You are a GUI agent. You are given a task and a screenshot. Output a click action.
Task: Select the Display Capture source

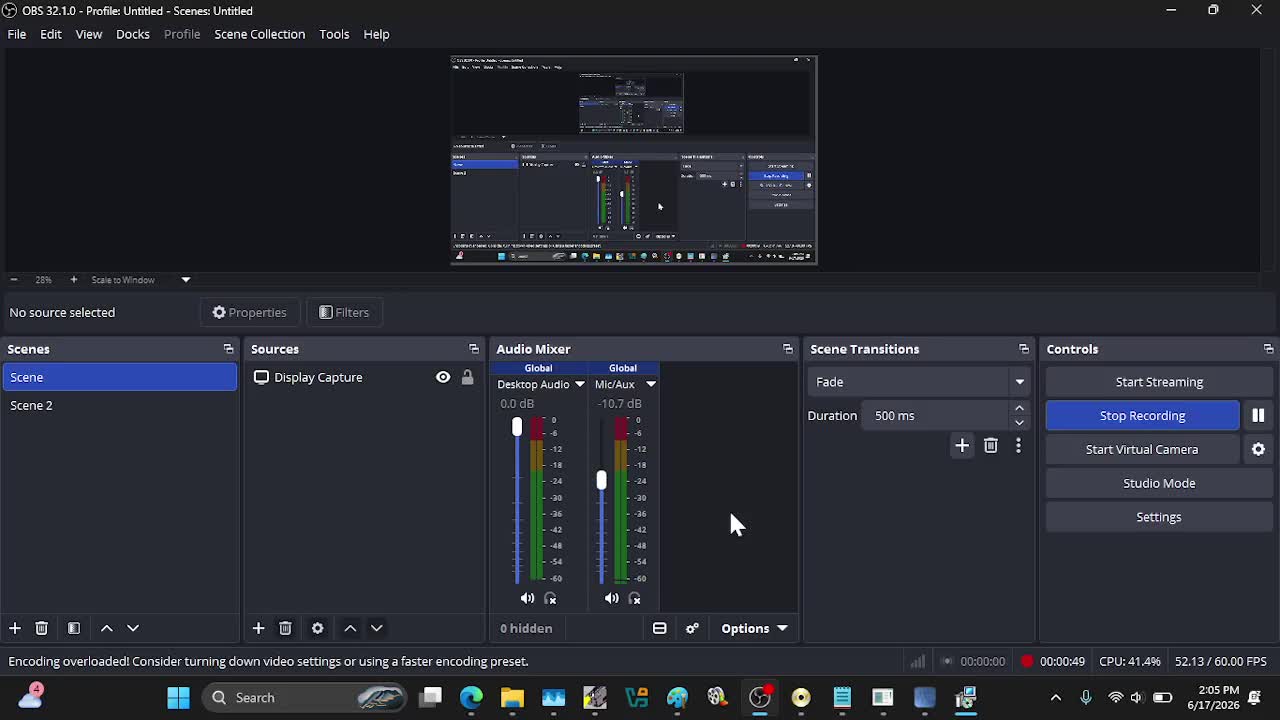coord(318,377)
